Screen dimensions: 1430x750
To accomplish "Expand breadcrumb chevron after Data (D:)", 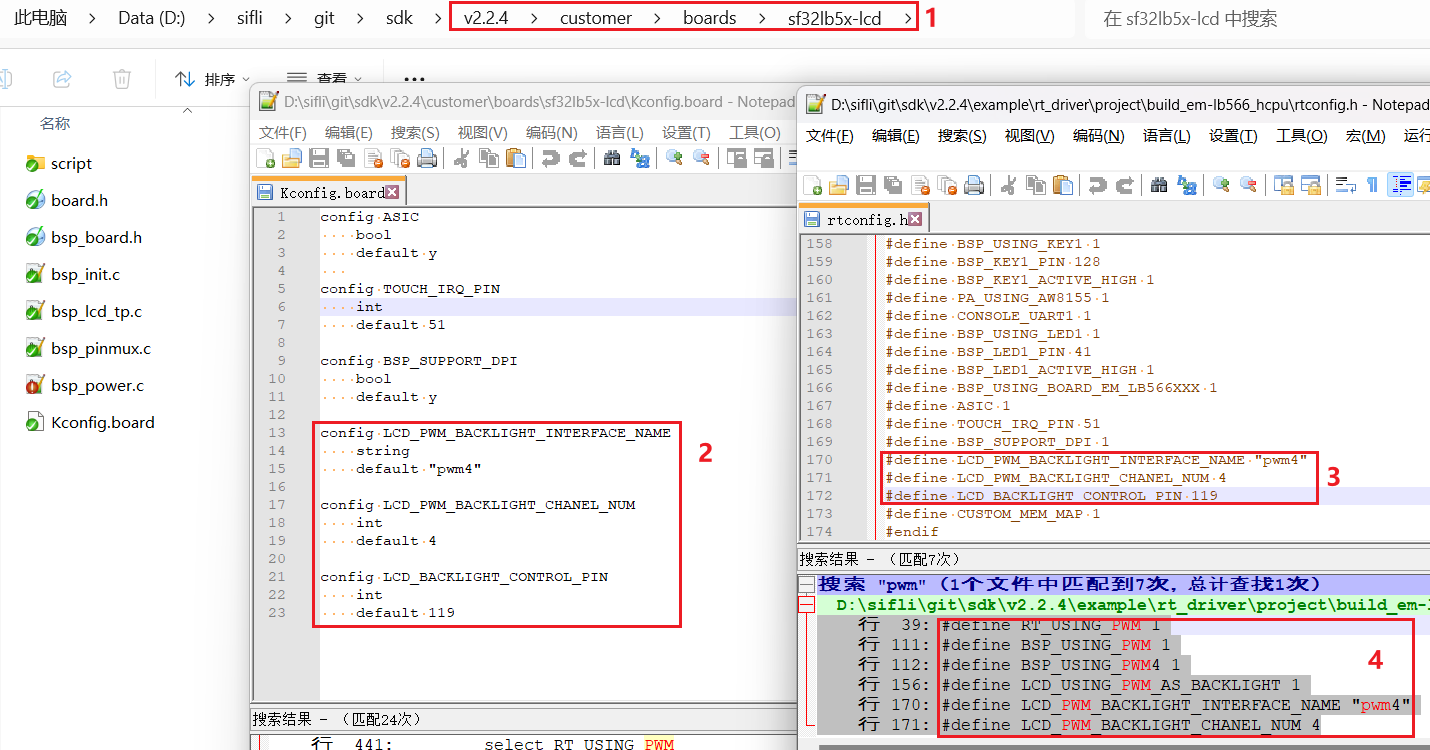I will tap(212, 18).
